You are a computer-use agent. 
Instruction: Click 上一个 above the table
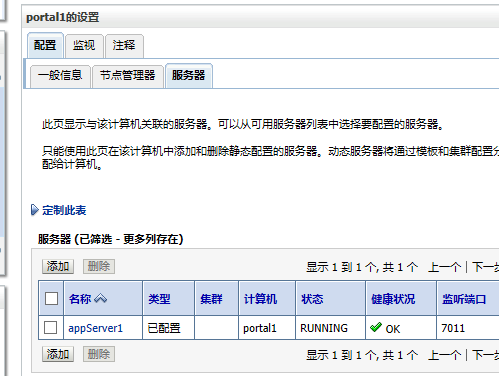[x=445, y=267]
